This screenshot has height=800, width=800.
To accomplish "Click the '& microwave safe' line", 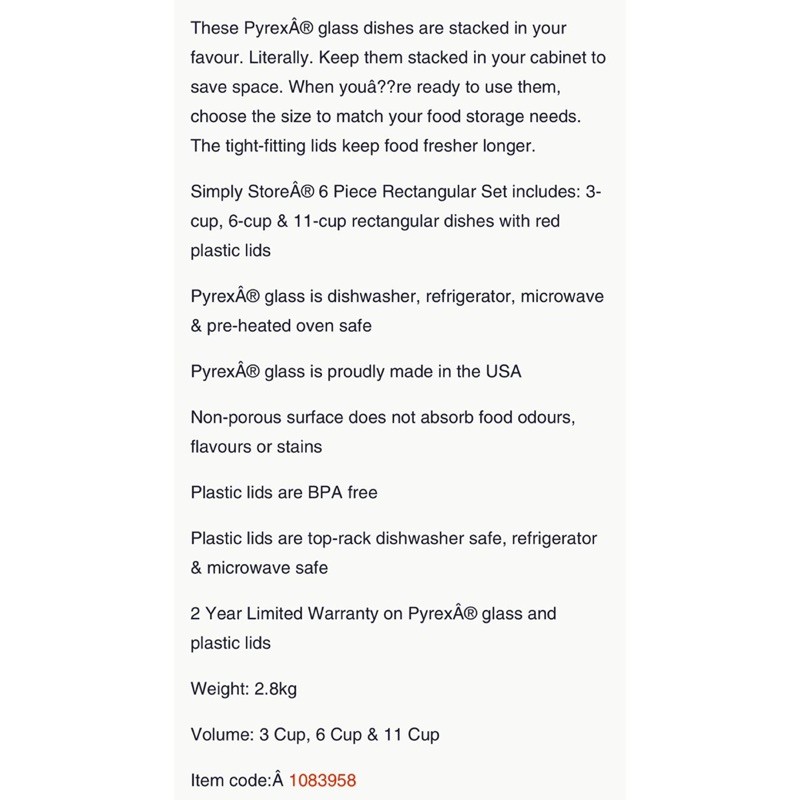I will coord(258,568).
